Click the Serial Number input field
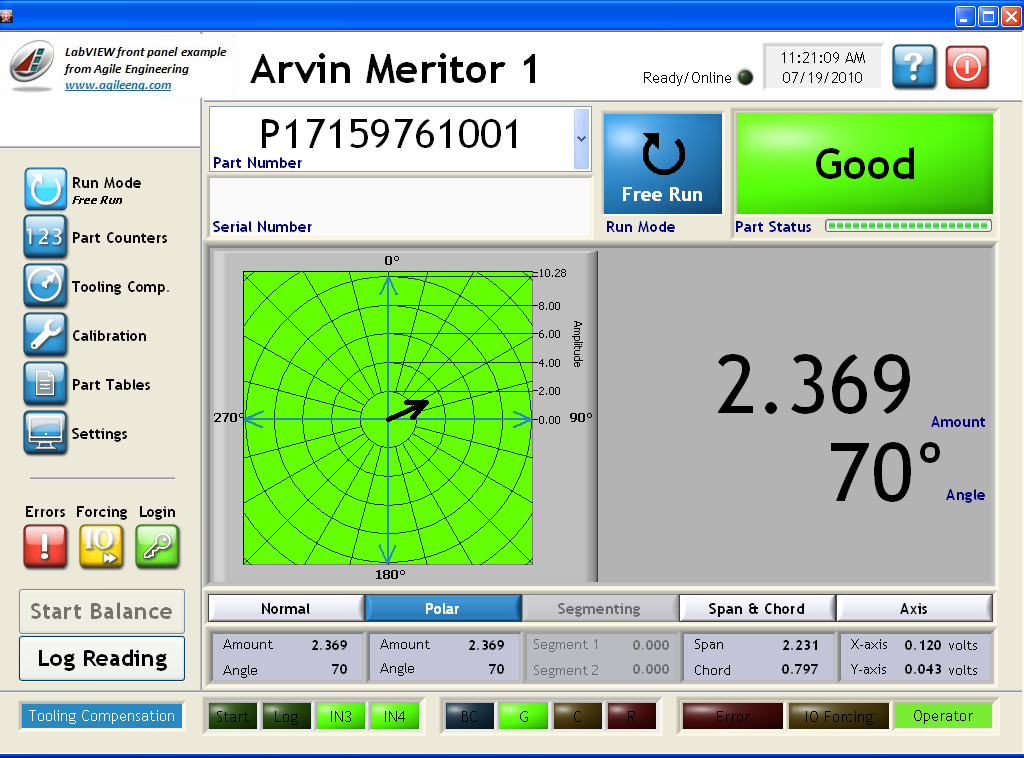 coord(400,198)
